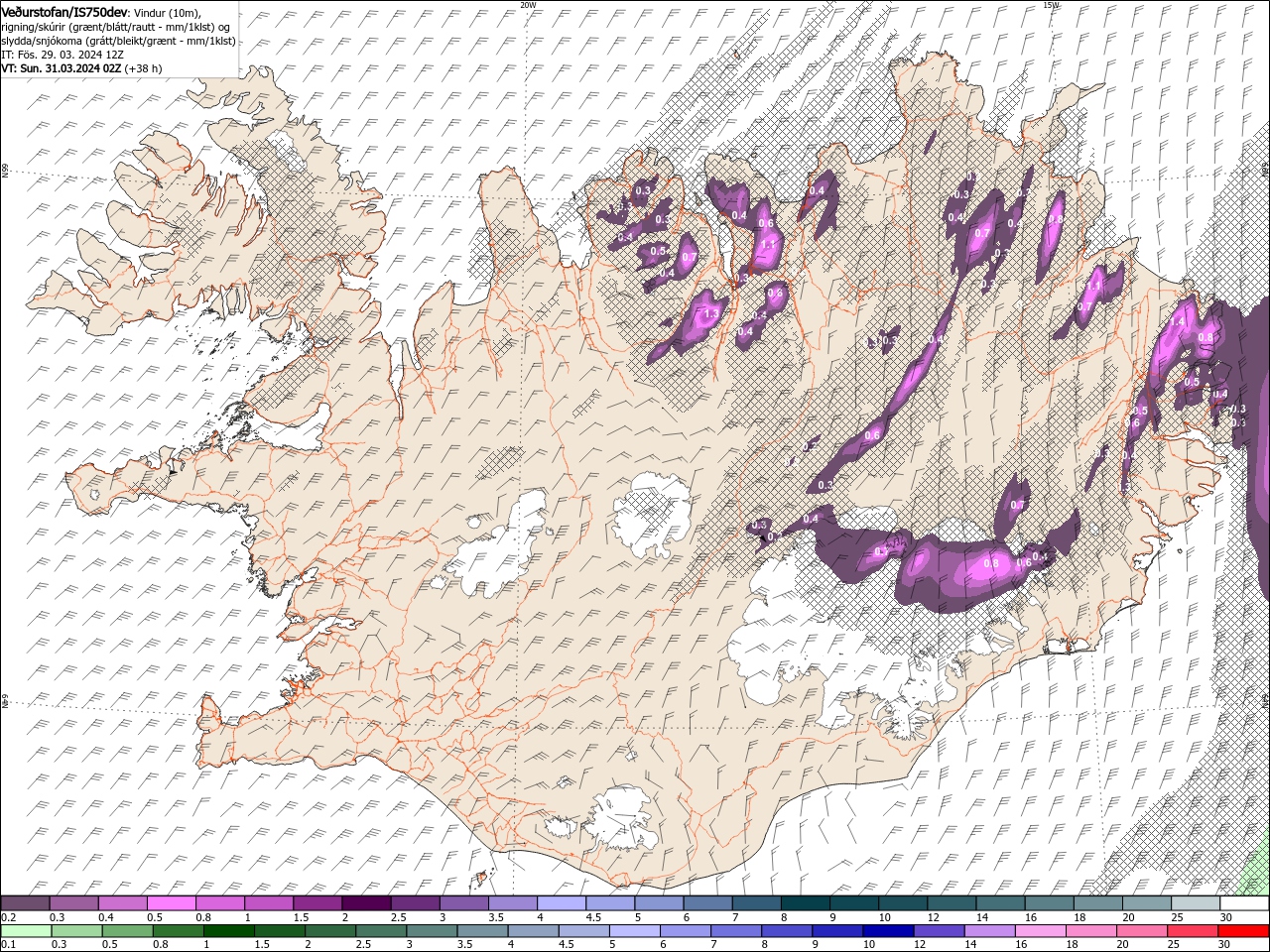
Task: Pick lower legend swatch starting at 7
Action: 735,931
